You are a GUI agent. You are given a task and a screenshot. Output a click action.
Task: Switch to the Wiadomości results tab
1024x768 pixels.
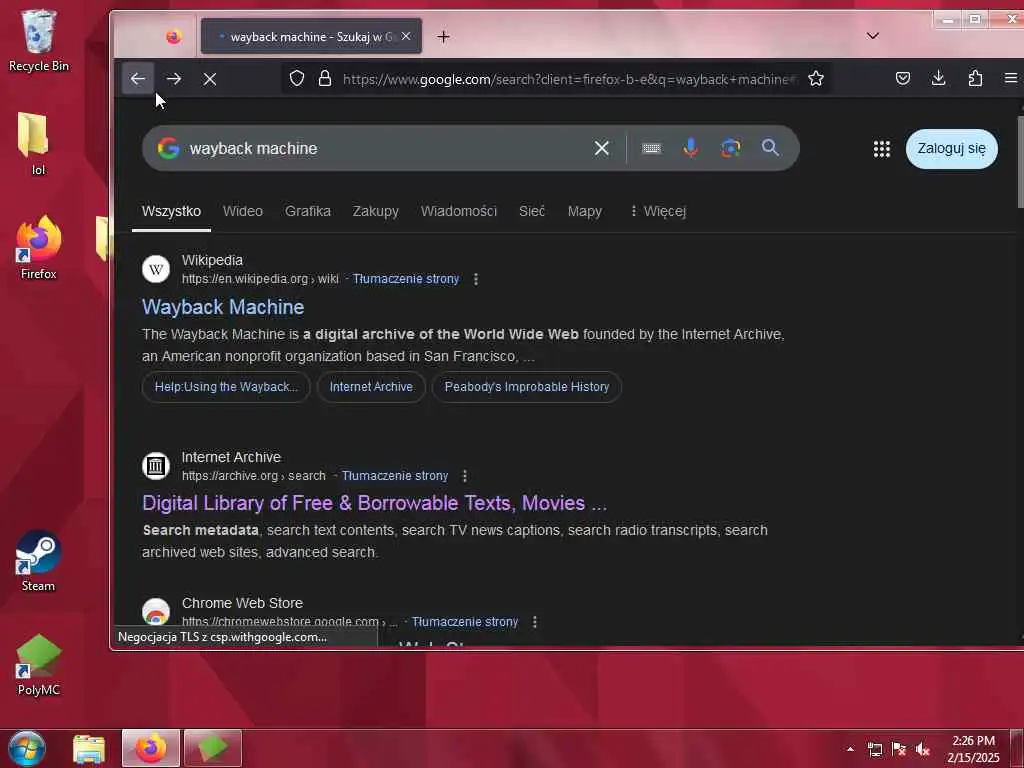tap(458, 211)
